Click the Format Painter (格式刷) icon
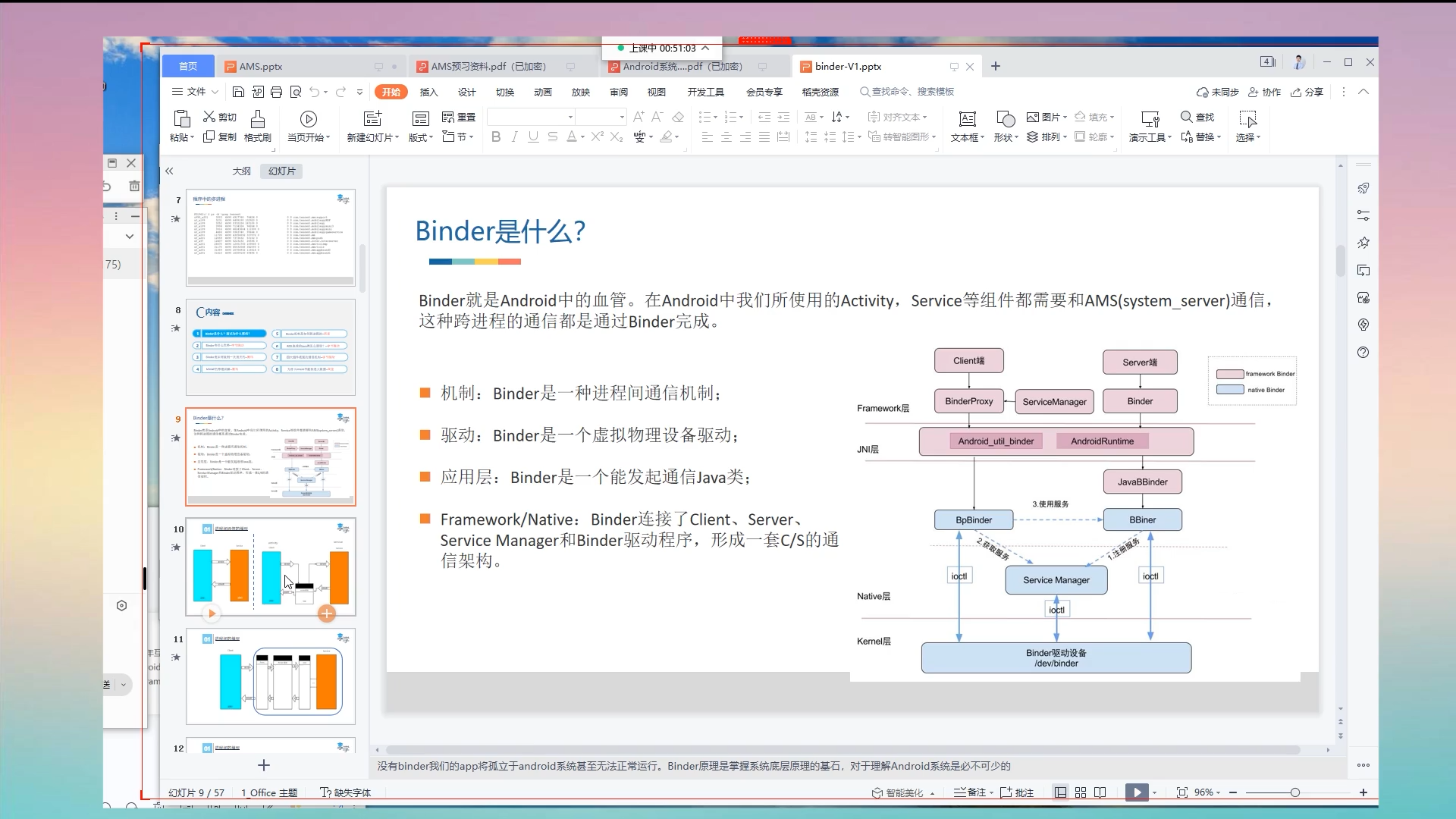This screenshot has width=1456, height=819. [258, 119]
